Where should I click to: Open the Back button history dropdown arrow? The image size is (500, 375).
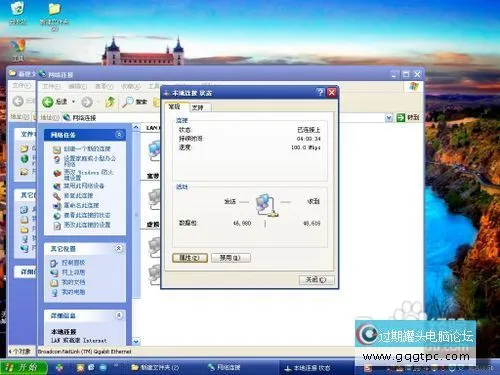tap(73, 102)
